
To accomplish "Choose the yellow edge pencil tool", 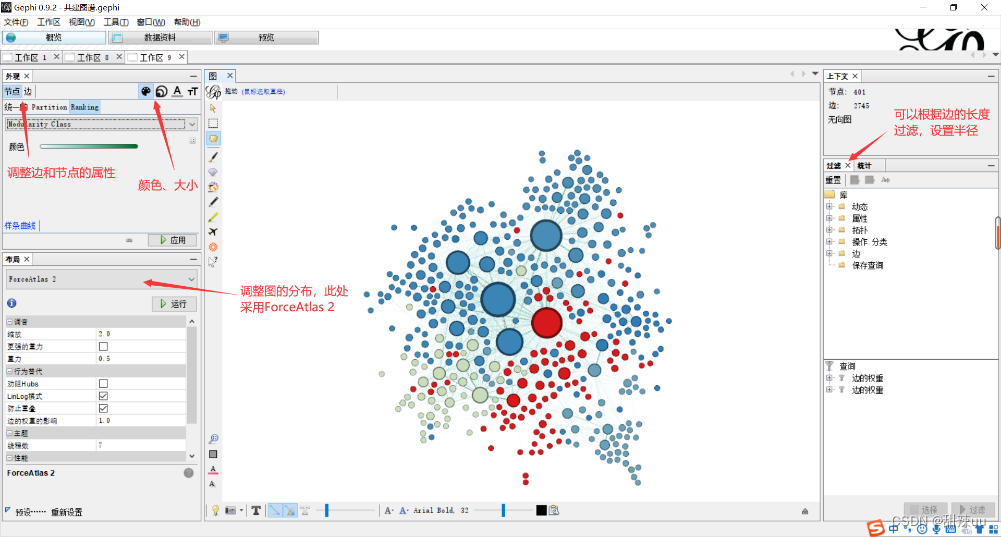I will 213,217.
